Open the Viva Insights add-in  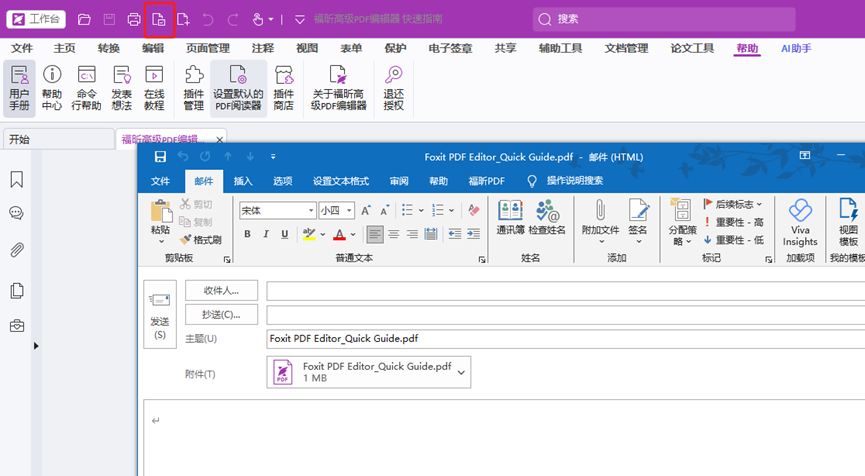[800, 221]
